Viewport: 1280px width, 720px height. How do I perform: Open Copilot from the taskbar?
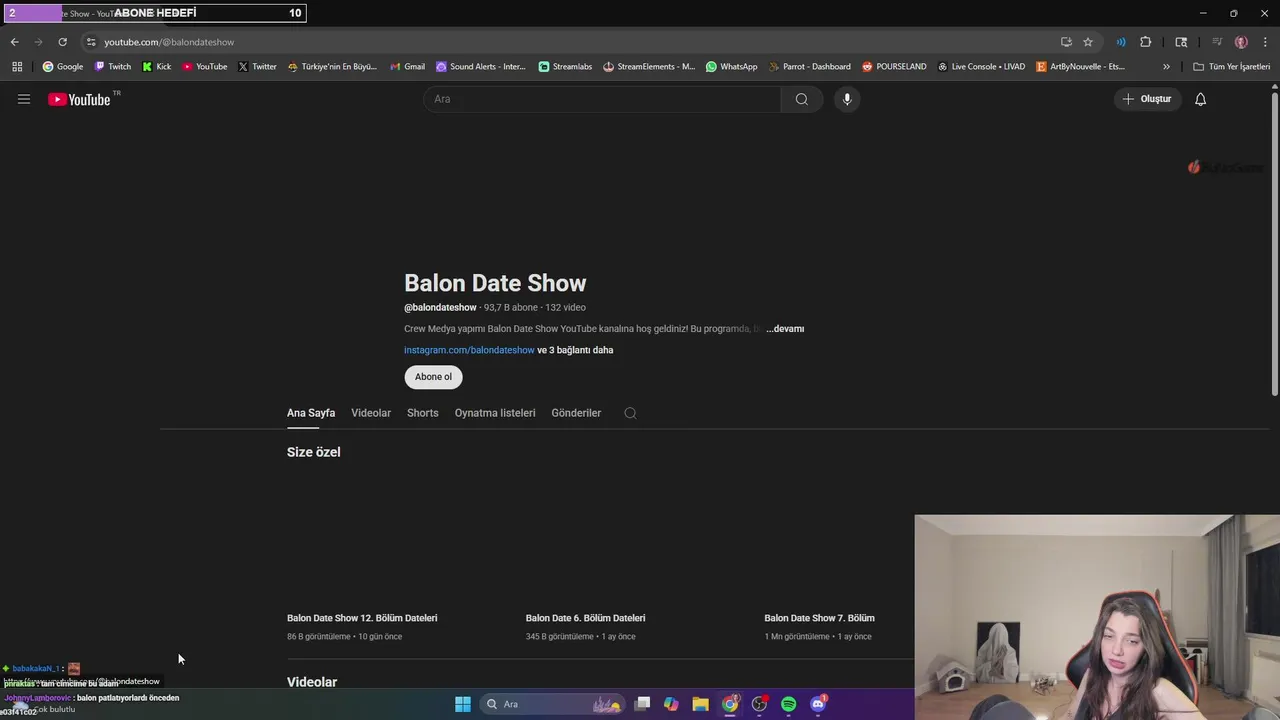point(671,704)
